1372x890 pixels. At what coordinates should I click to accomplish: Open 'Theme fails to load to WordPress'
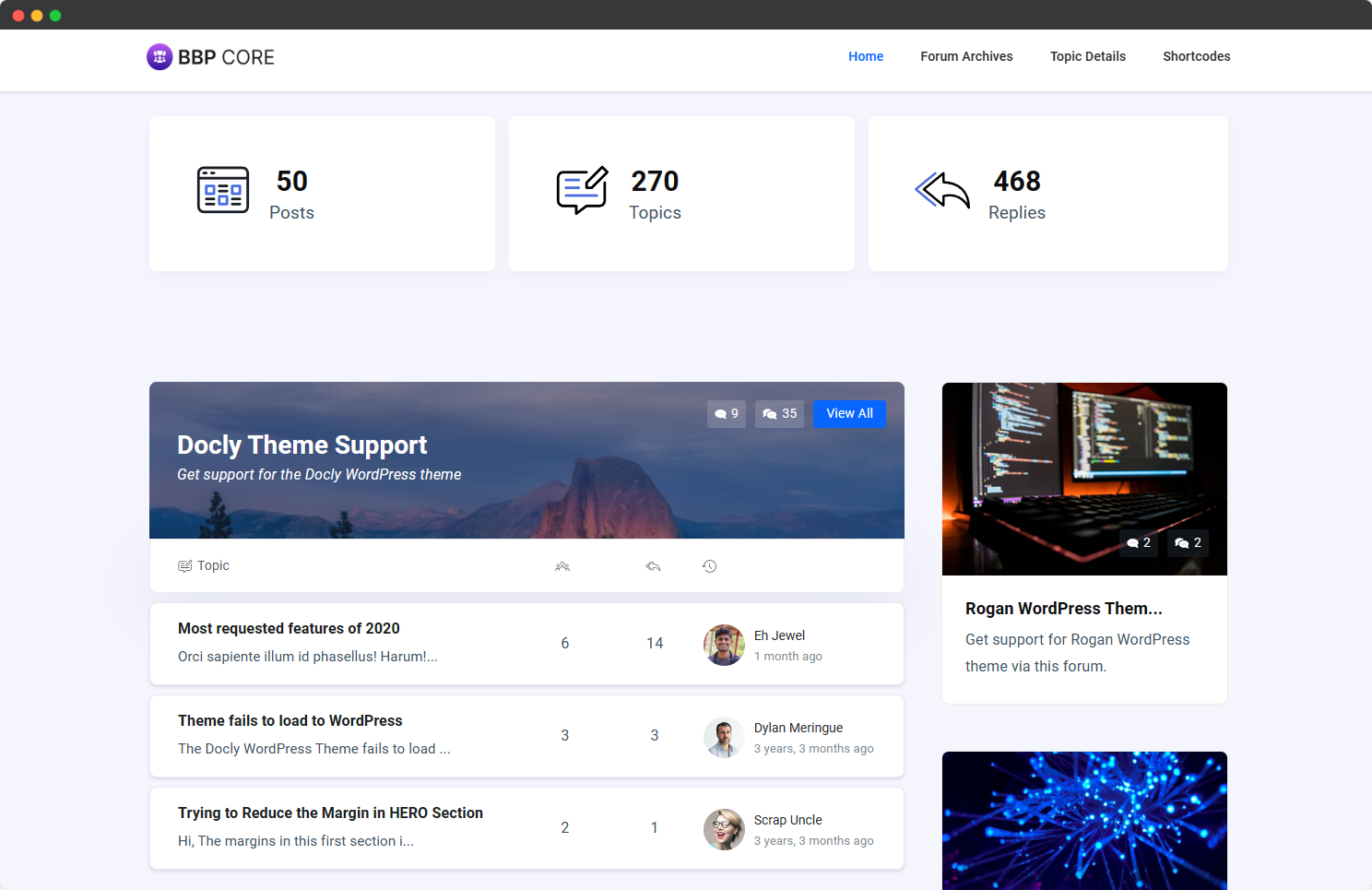click(290, 720)
